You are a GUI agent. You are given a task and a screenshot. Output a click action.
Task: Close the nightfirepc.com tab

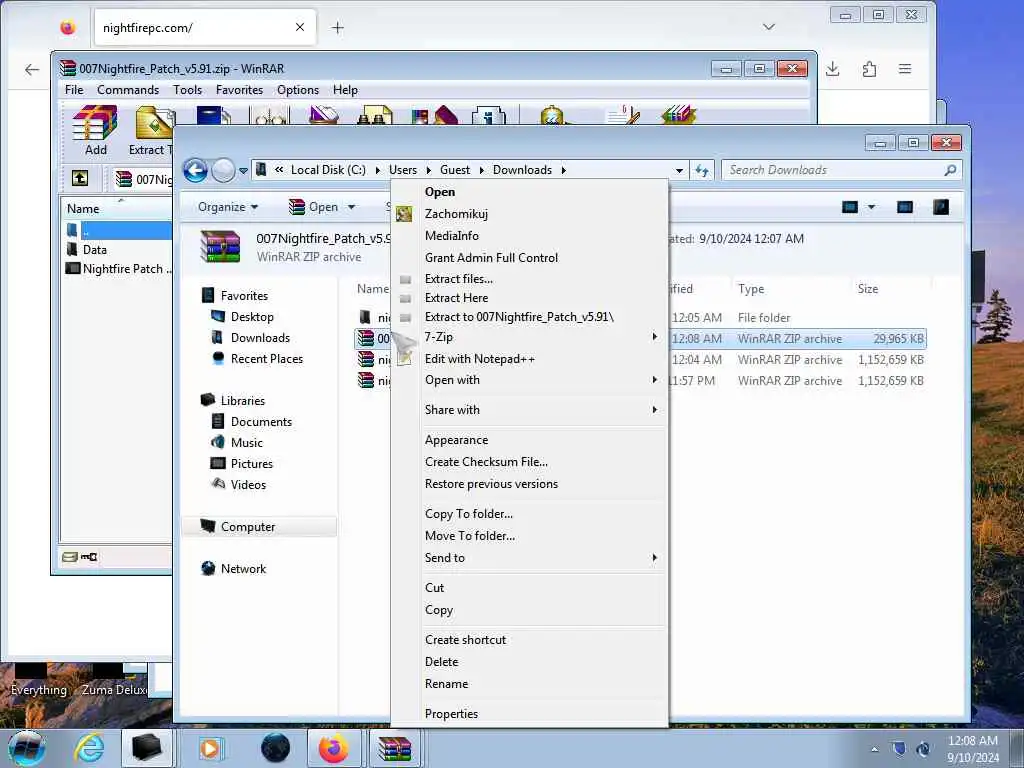coord(300,27)
